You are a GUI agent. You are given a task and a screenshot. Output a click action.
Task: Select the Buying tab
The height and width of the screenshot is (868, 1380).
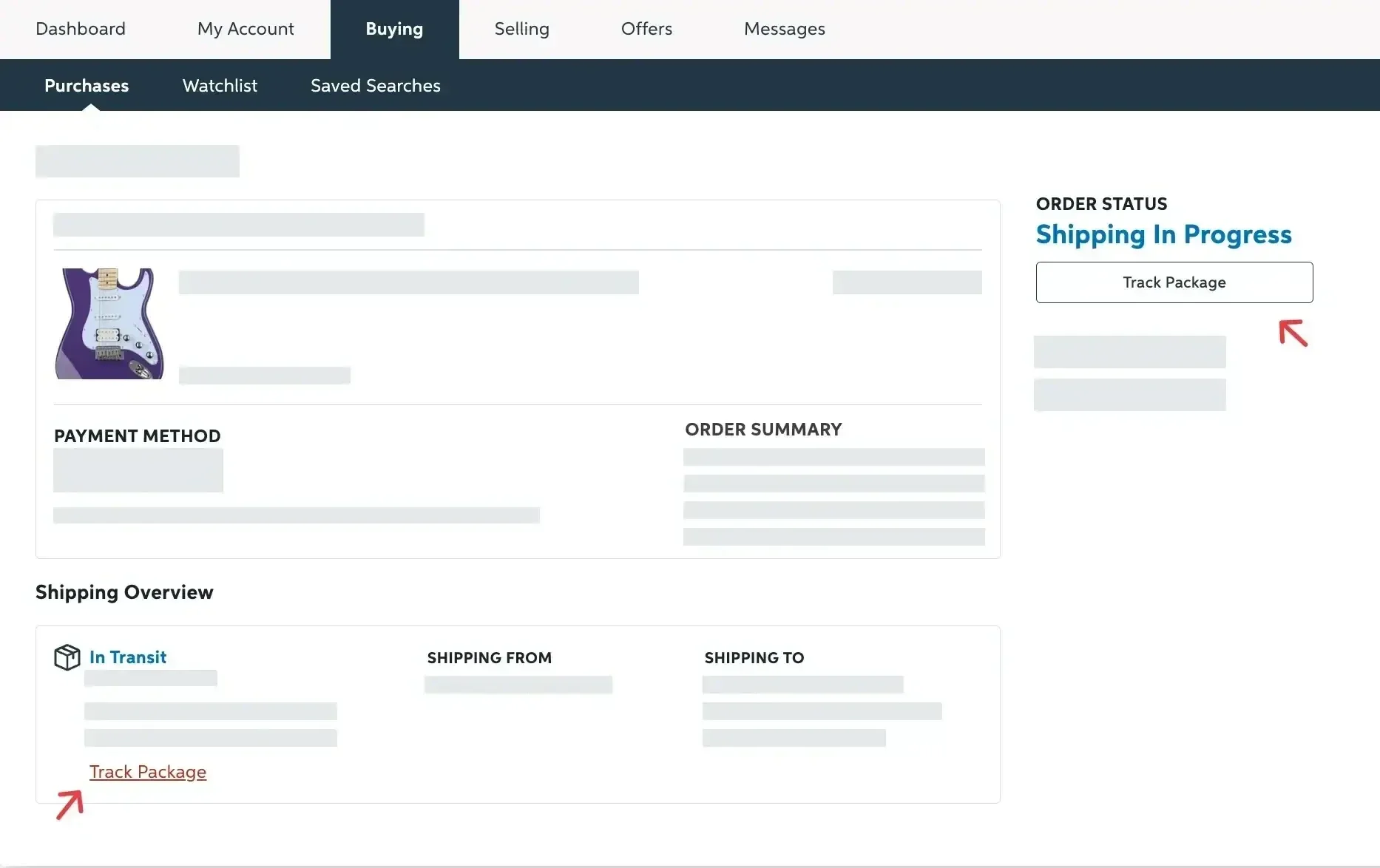[x=393, y=29]
